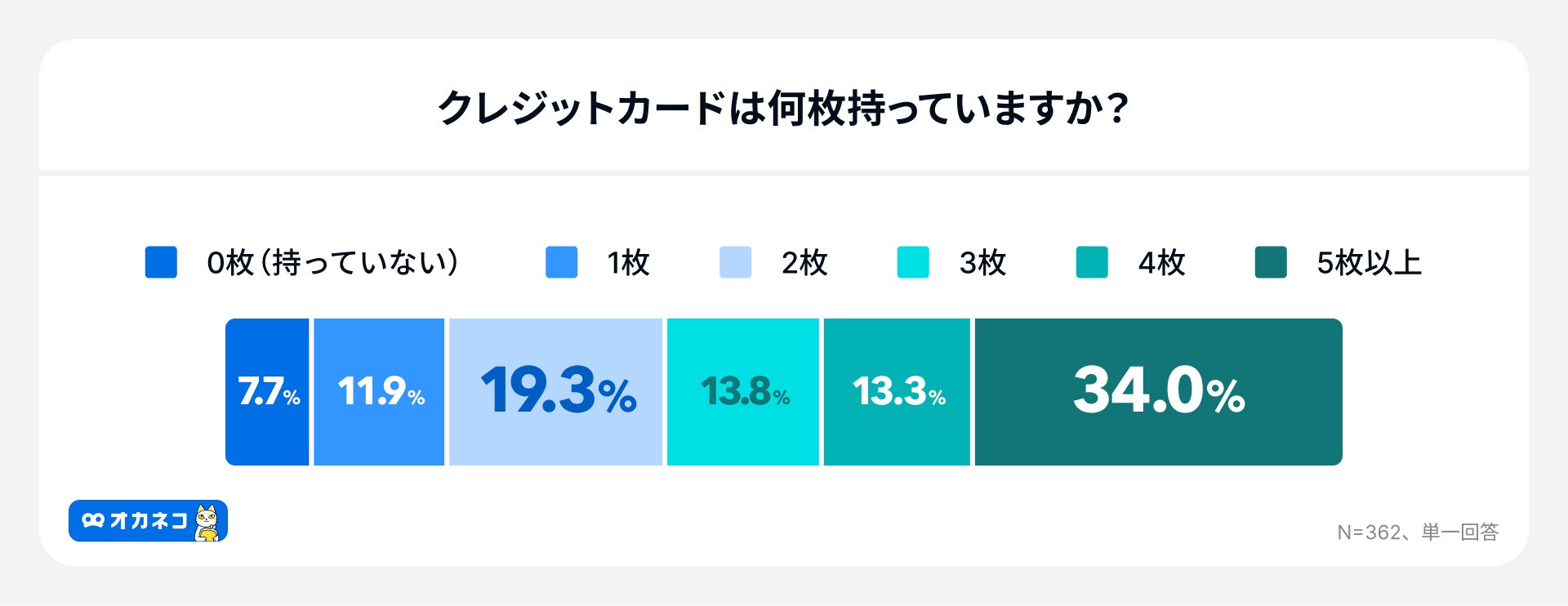Click the 0枚(持っていない) legend label
1568x606 pixels.
[x=332, y=263]
